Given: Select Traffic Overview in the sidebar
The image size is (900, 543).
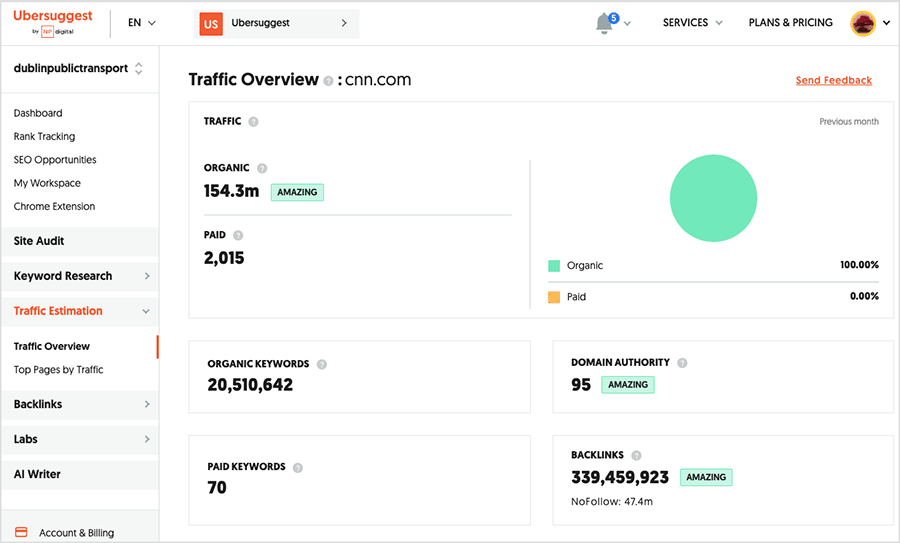Looking at the screenshot, I should pyautogui.click(x=52, y=347).
